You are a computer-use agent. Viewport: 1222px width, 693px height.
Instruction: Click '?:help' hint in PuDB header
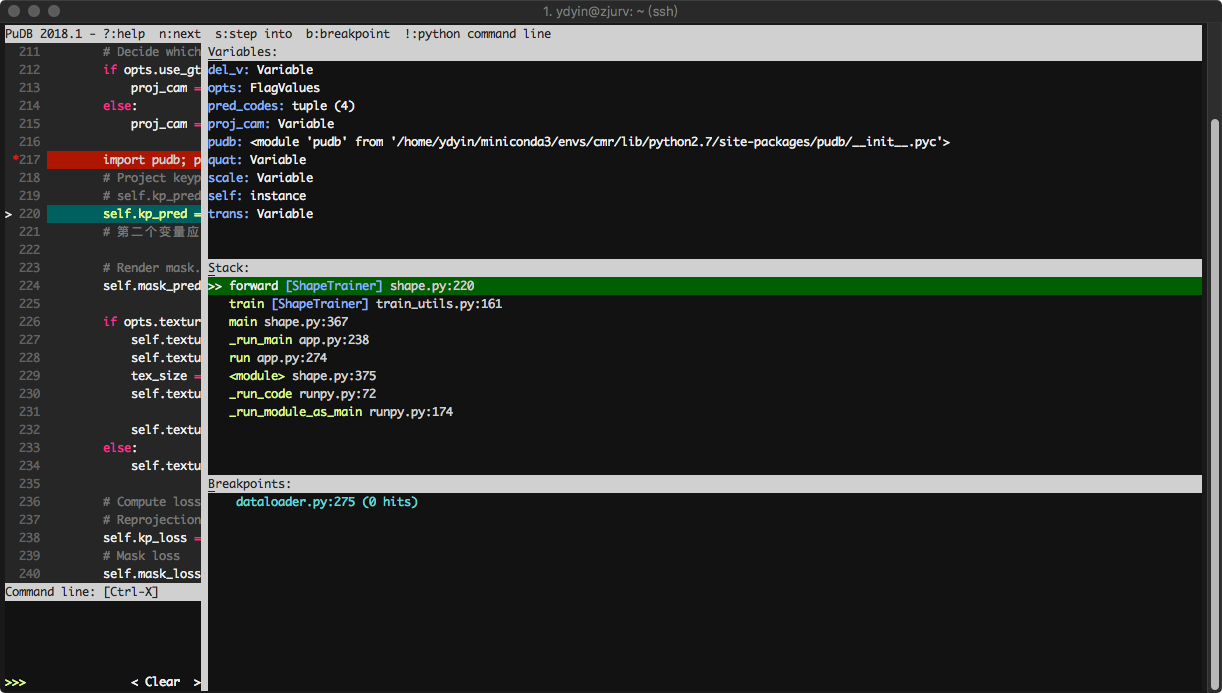pos(124,34)
